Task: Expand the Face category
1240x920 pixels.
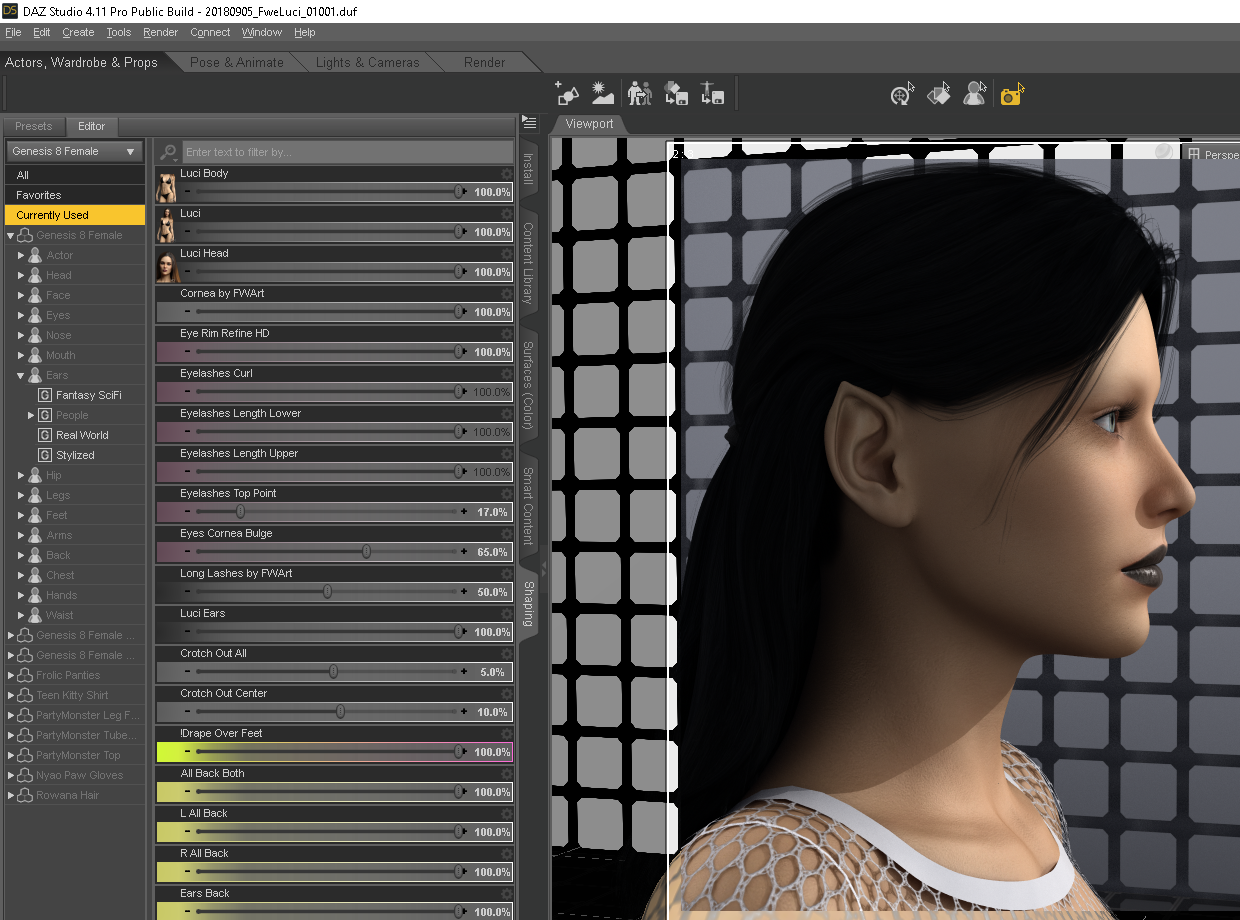Action: click(x=21, y=296)
